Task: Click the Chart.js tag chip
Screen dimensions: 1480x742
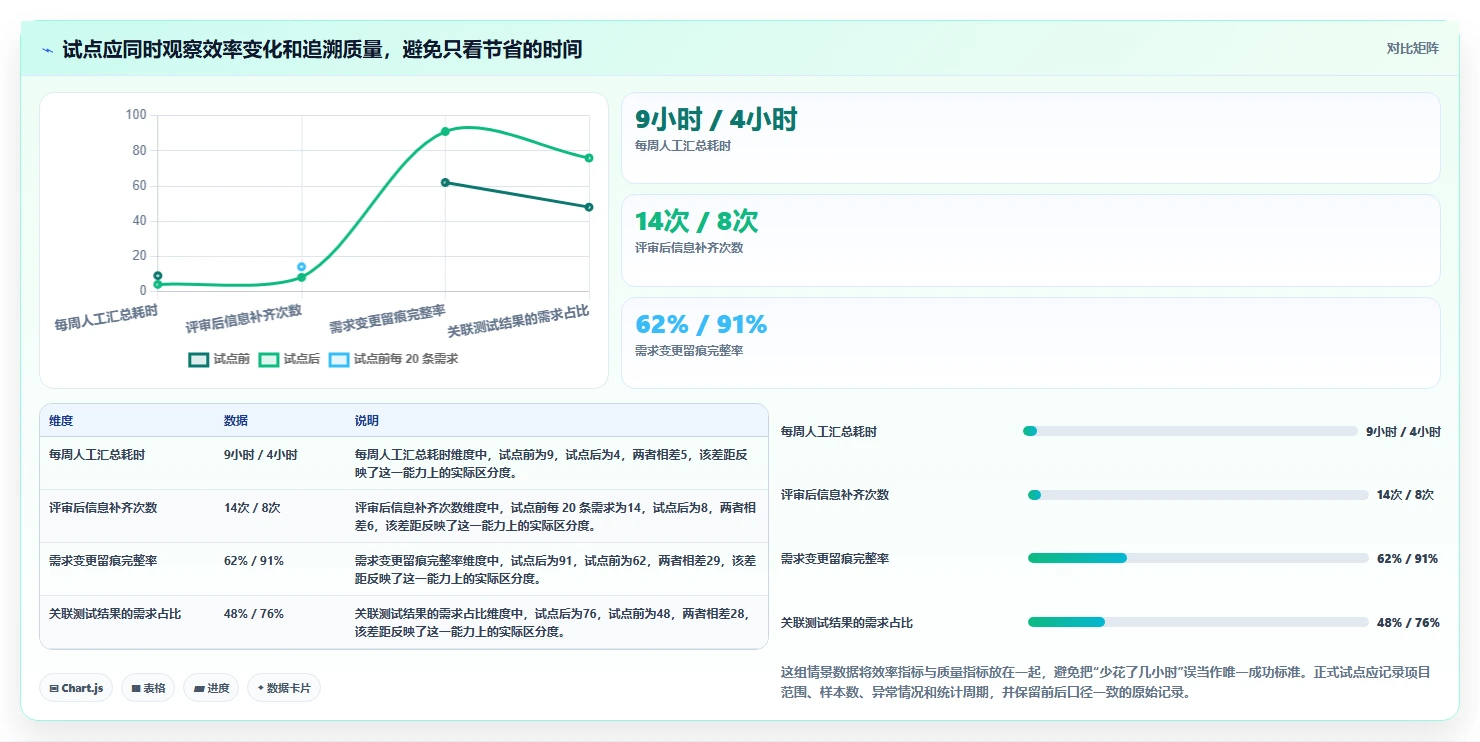Action: [76, 688]
